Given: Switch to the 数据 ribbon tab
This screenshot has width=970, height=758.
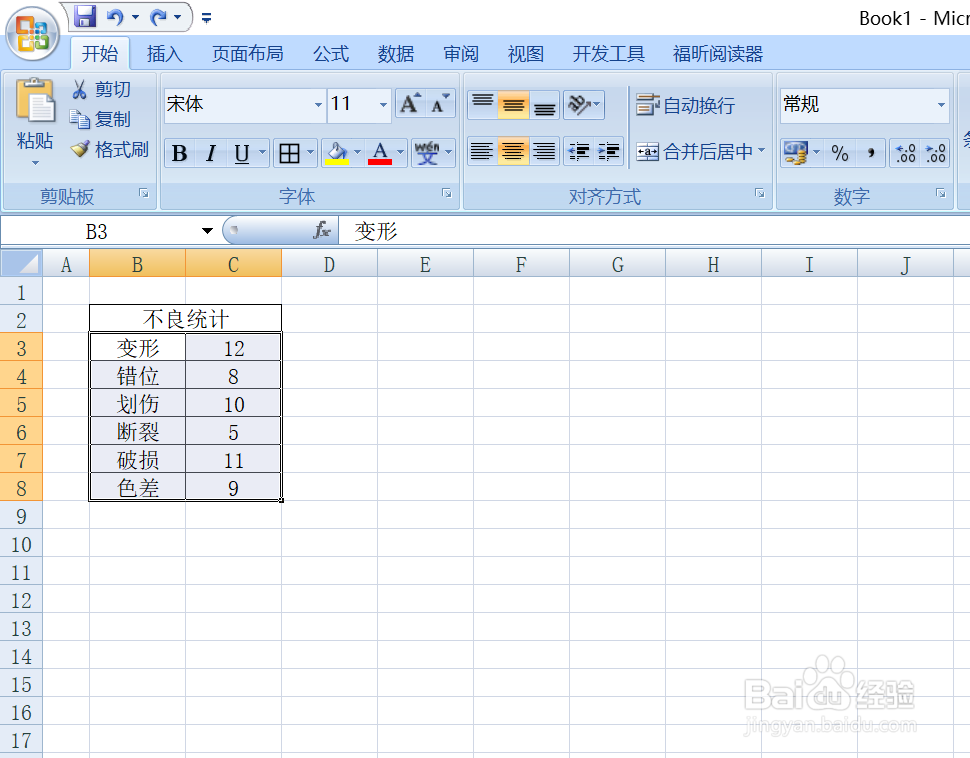Looking at the screenshot, I should click(395, 54).
